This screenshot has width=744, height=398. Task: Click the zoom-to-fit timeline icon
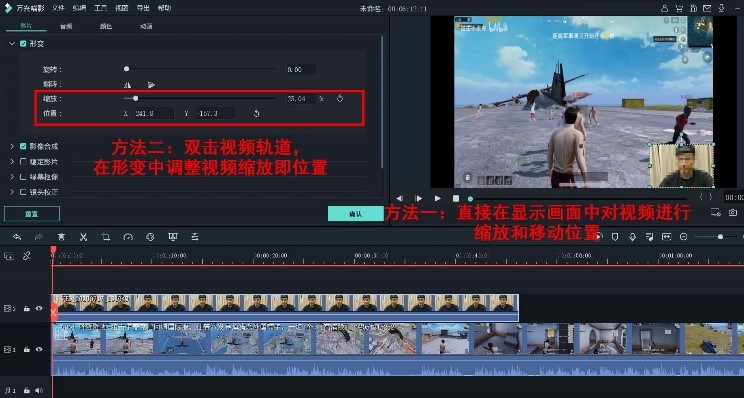coord(667,237)
